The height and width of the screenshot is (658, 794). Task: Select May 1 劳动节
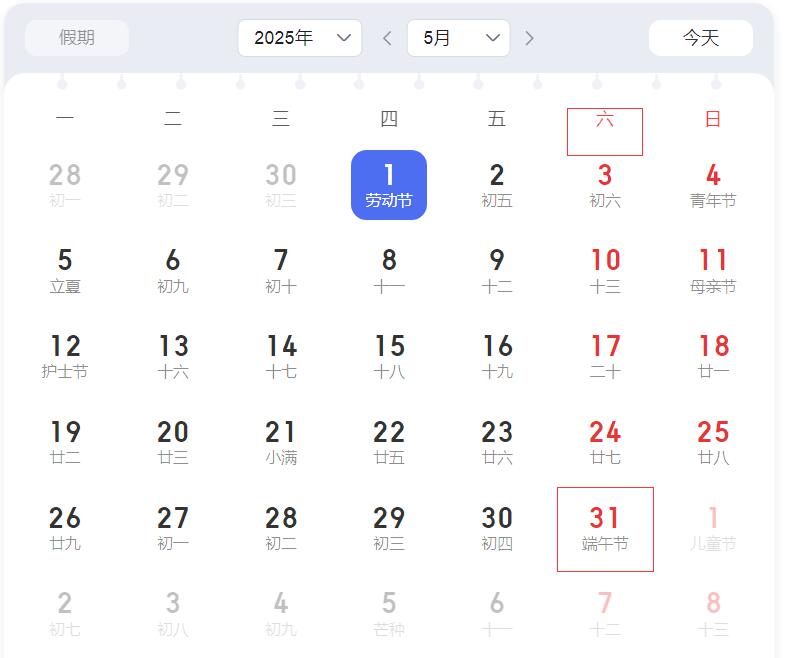tap(389, 185)
